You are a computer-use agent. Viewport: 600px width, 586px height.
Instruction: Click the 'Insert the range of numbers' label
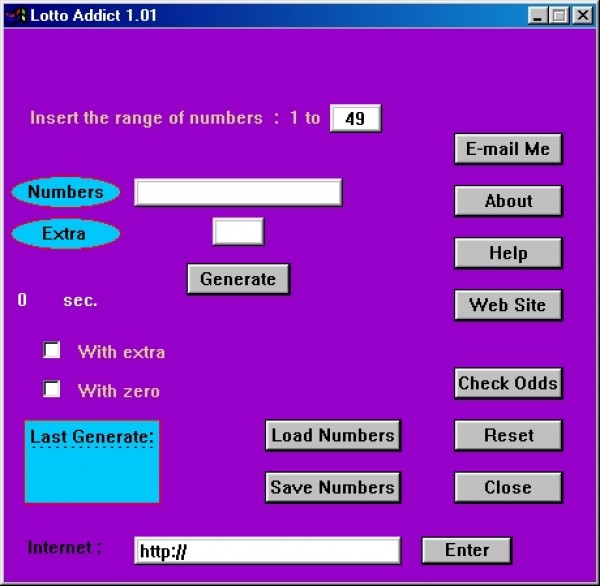tap(146, 118)
